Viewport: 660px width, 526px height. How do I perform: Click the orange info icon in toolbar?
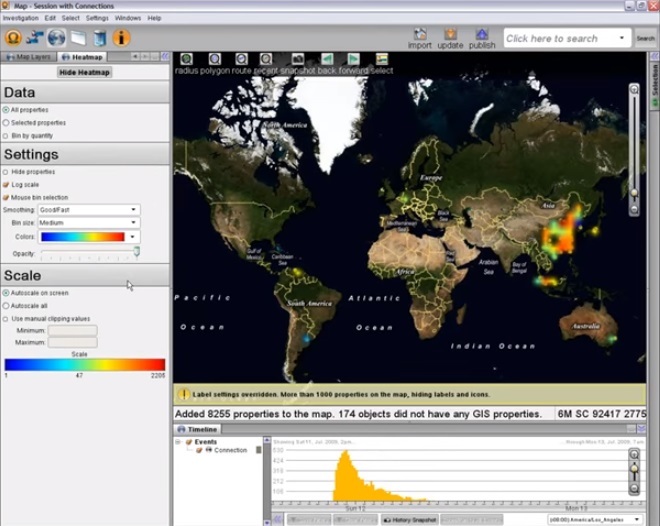pyautogui.click(x=122, y=38)
